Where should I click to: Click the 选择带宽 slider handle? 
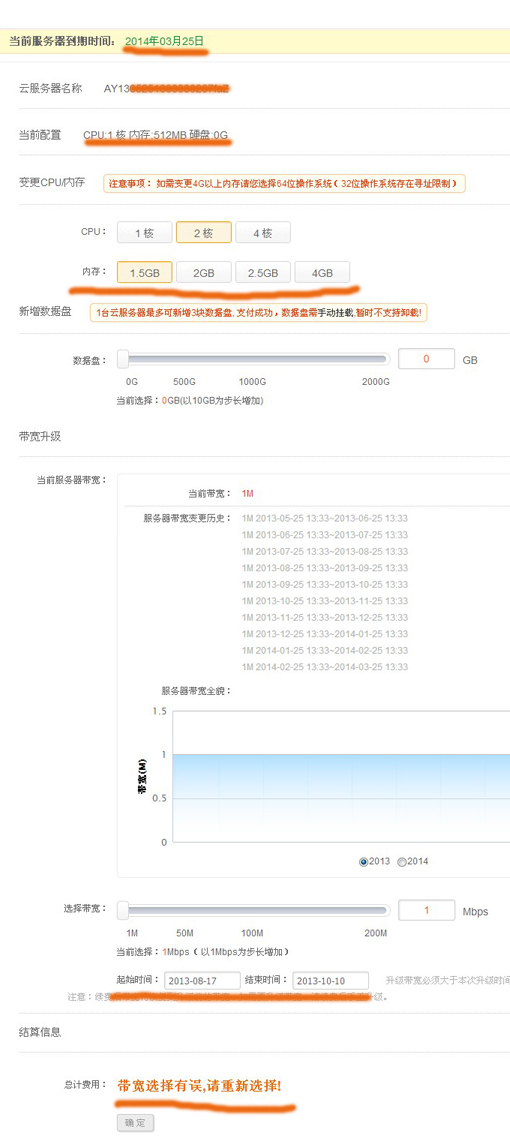123,910
